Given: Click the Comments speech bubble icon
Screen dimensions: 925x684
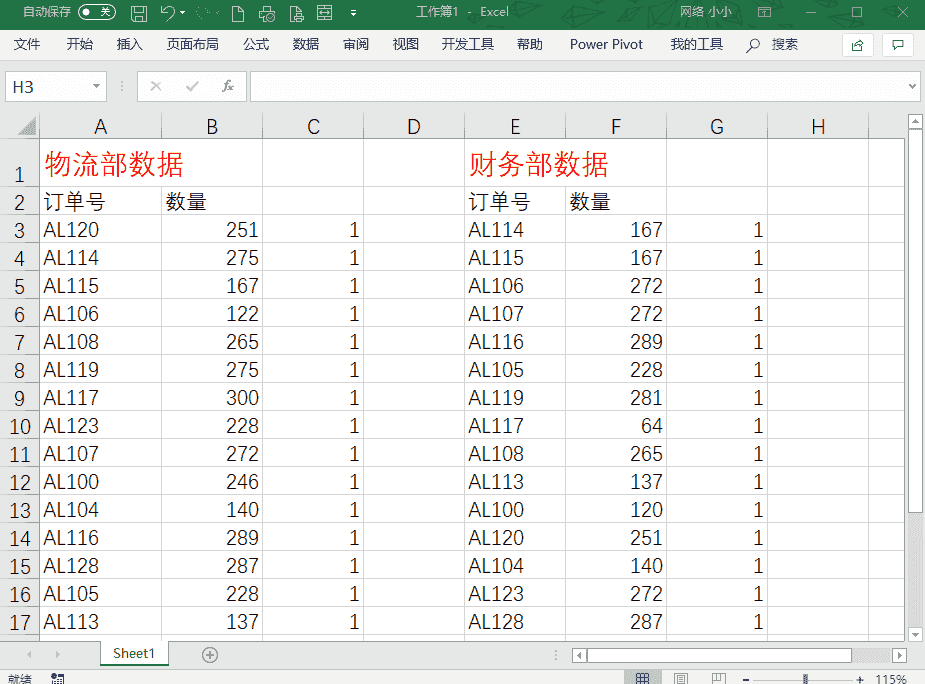Looking at the screenshot, I should pos(898,45).
